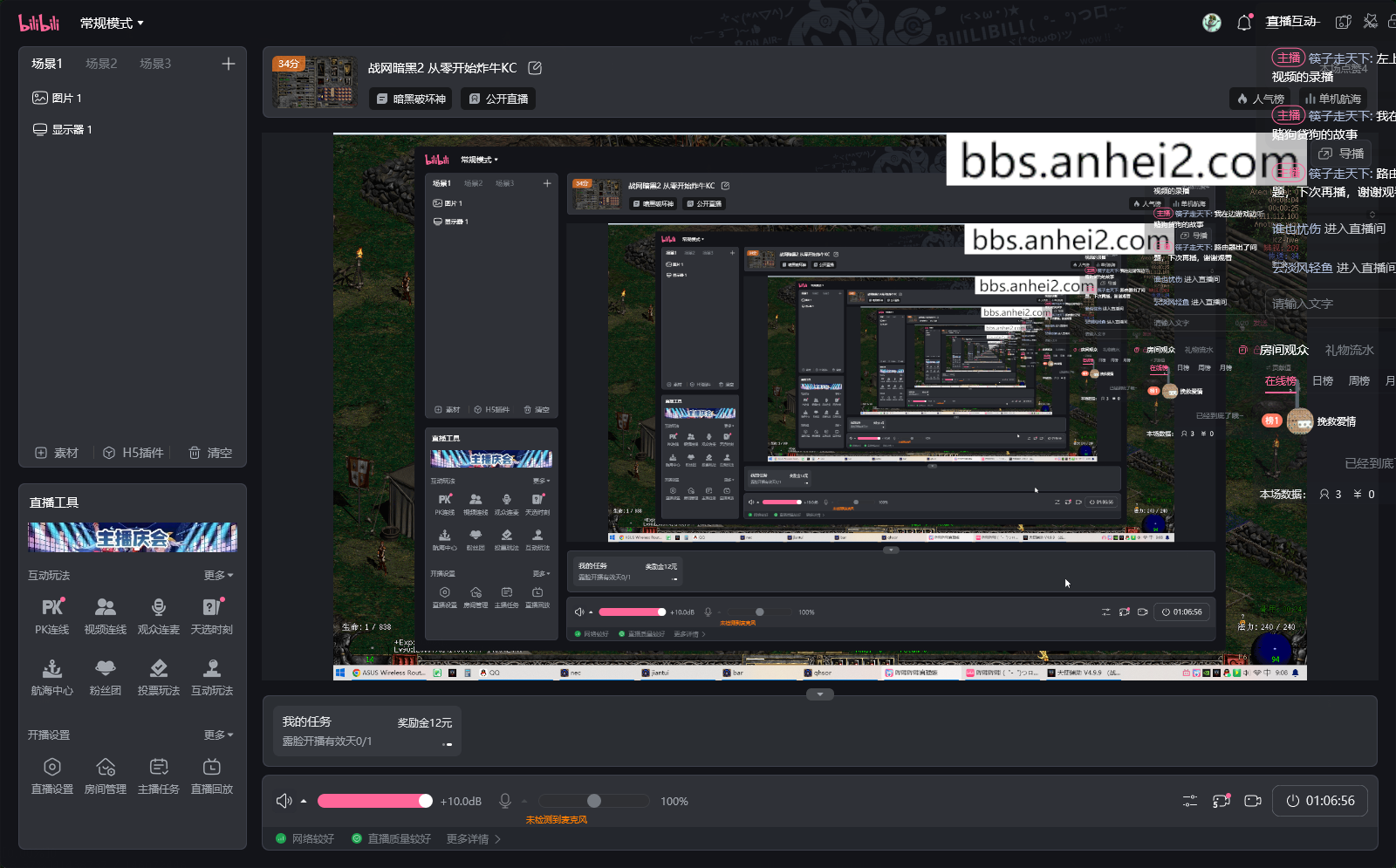Open the 素材 materials button
The height and width of the screenshot is (868, 1396).
(x=57, y=453)
